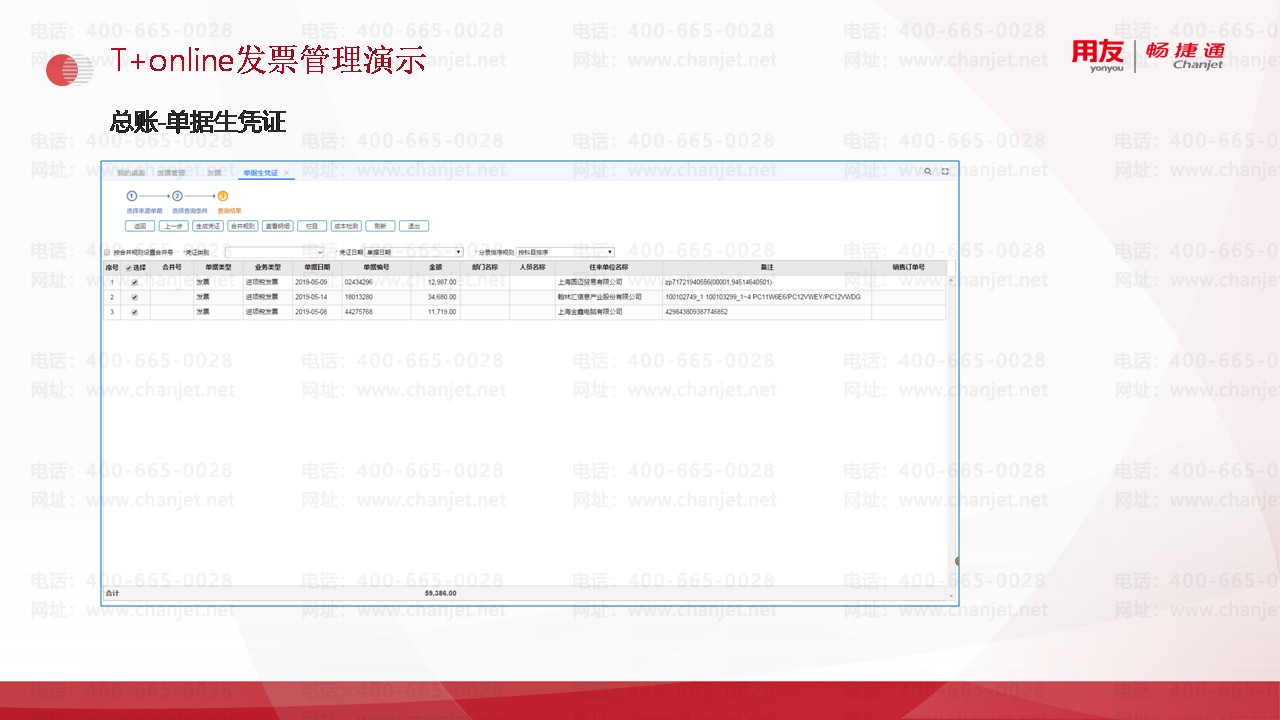The image size is (1280, 720).
Task: Click the remark 429843809387746852
Action: (x=696, y=312)
